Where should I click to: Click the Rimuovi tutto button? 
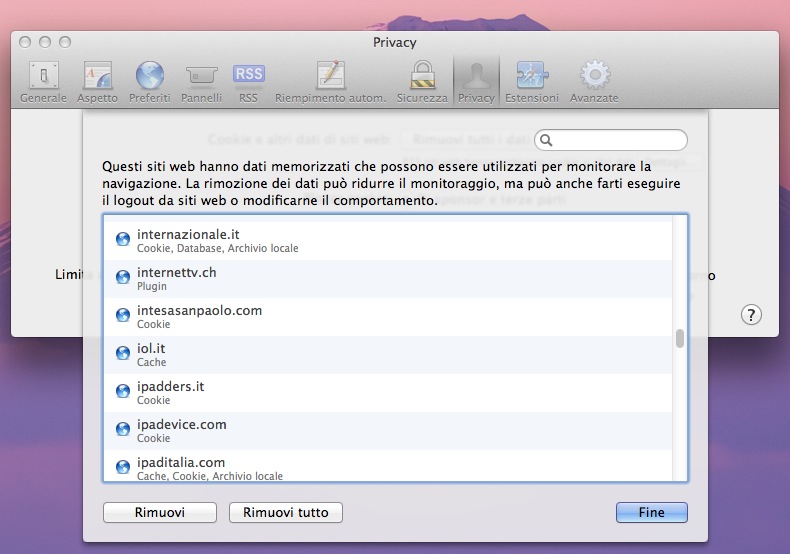click(x=286, y=513)
